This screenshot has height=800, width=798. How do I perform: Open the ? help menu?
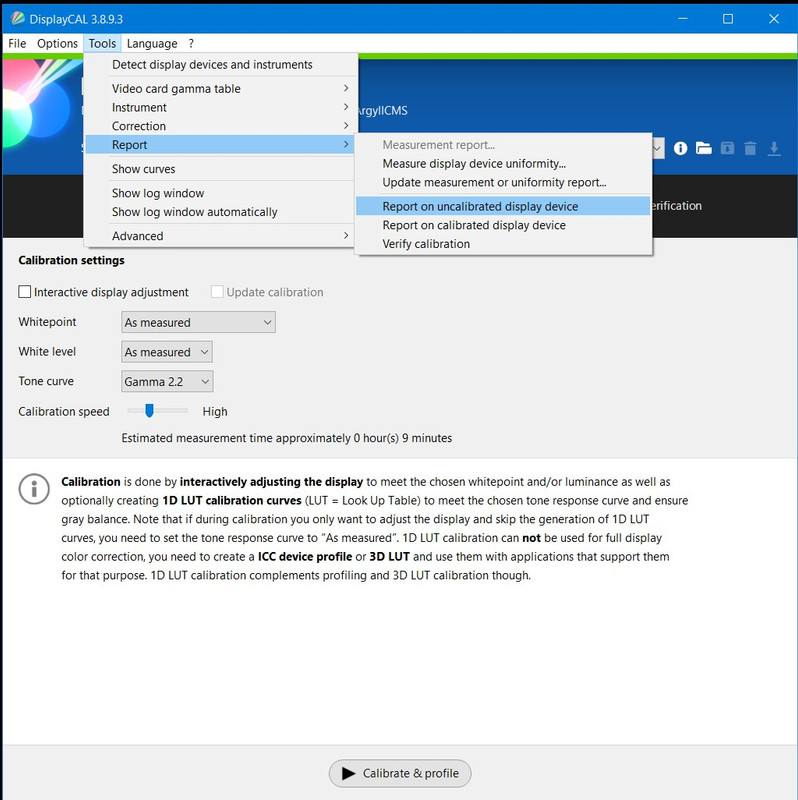coord(191,43)
